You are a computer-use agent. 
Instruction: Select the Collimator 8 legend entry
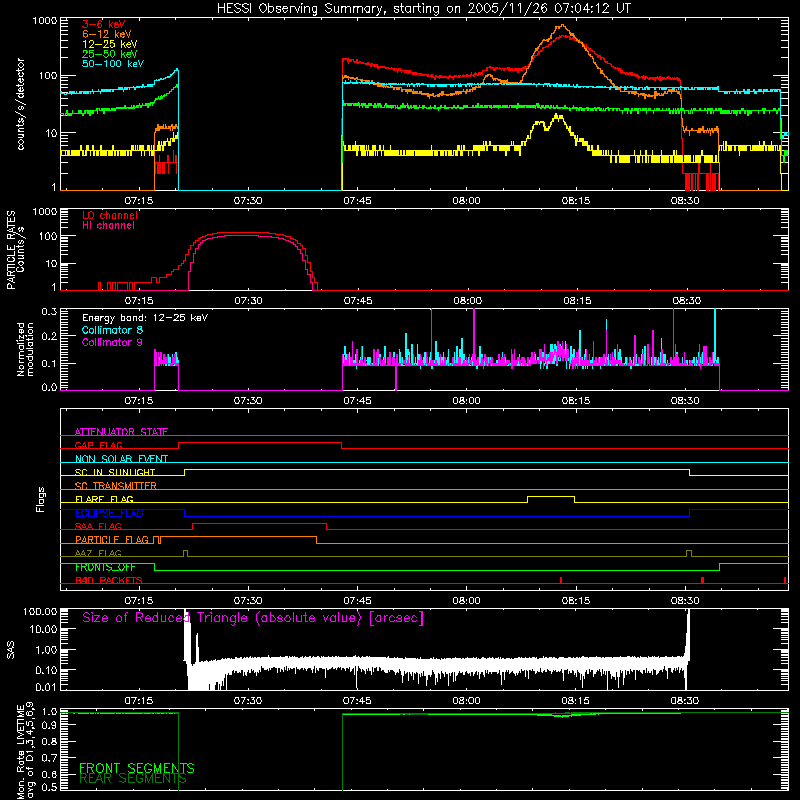click(112, 330)
